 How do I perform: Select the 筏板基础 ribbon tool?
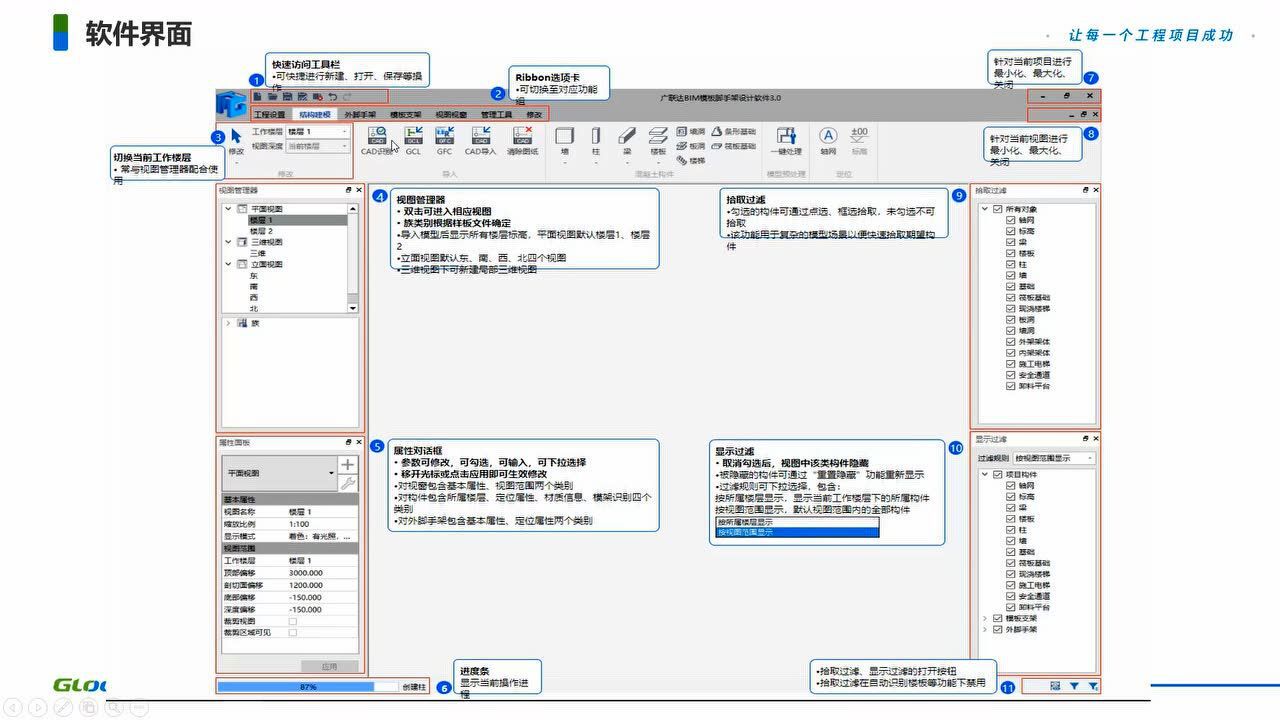[733, 146]
